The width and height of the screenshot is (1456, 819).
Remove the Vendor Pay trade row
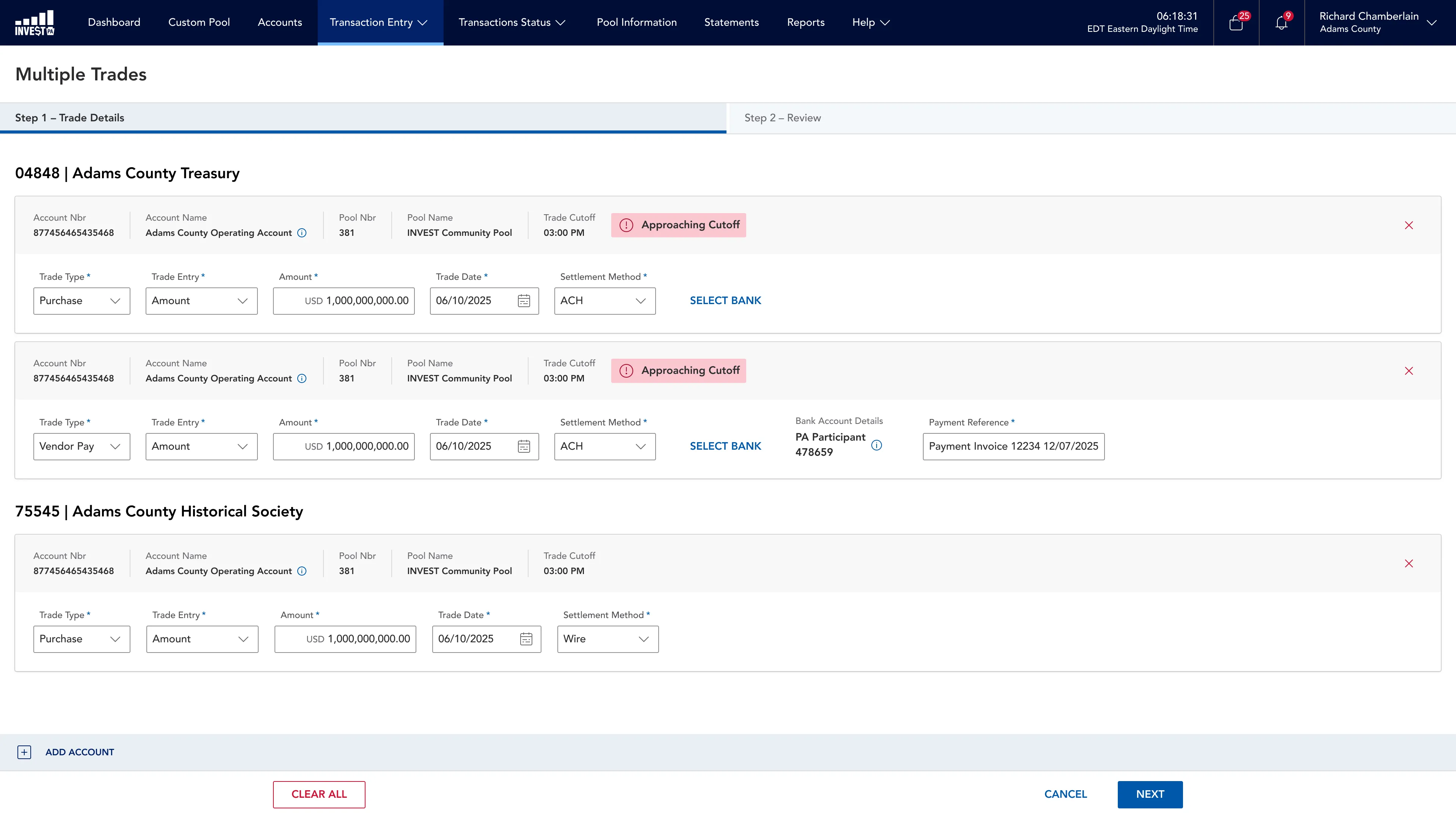point(1409,371)
